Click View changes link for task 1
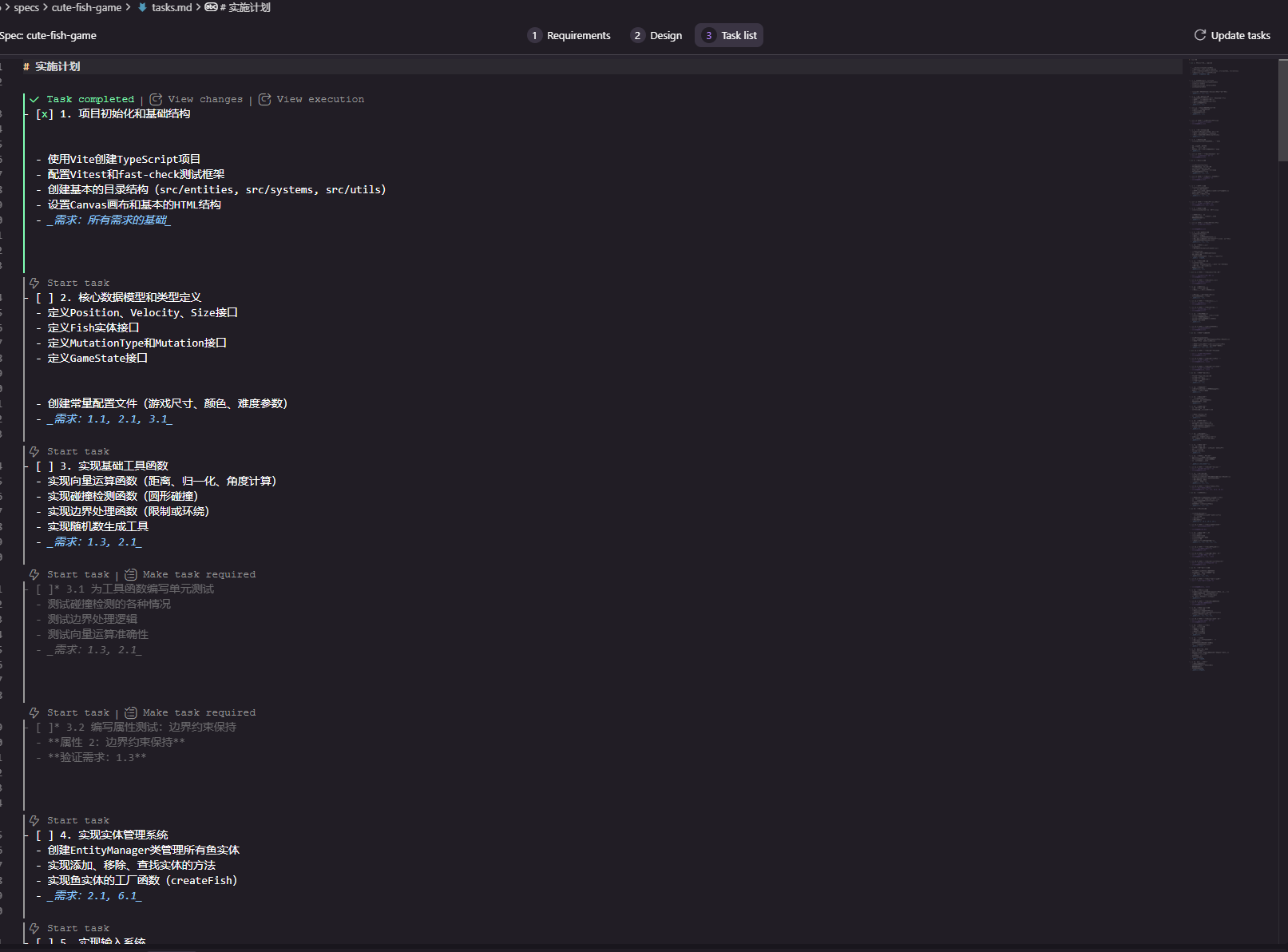This screenshot has width=1288, height=952. point(205,99)
